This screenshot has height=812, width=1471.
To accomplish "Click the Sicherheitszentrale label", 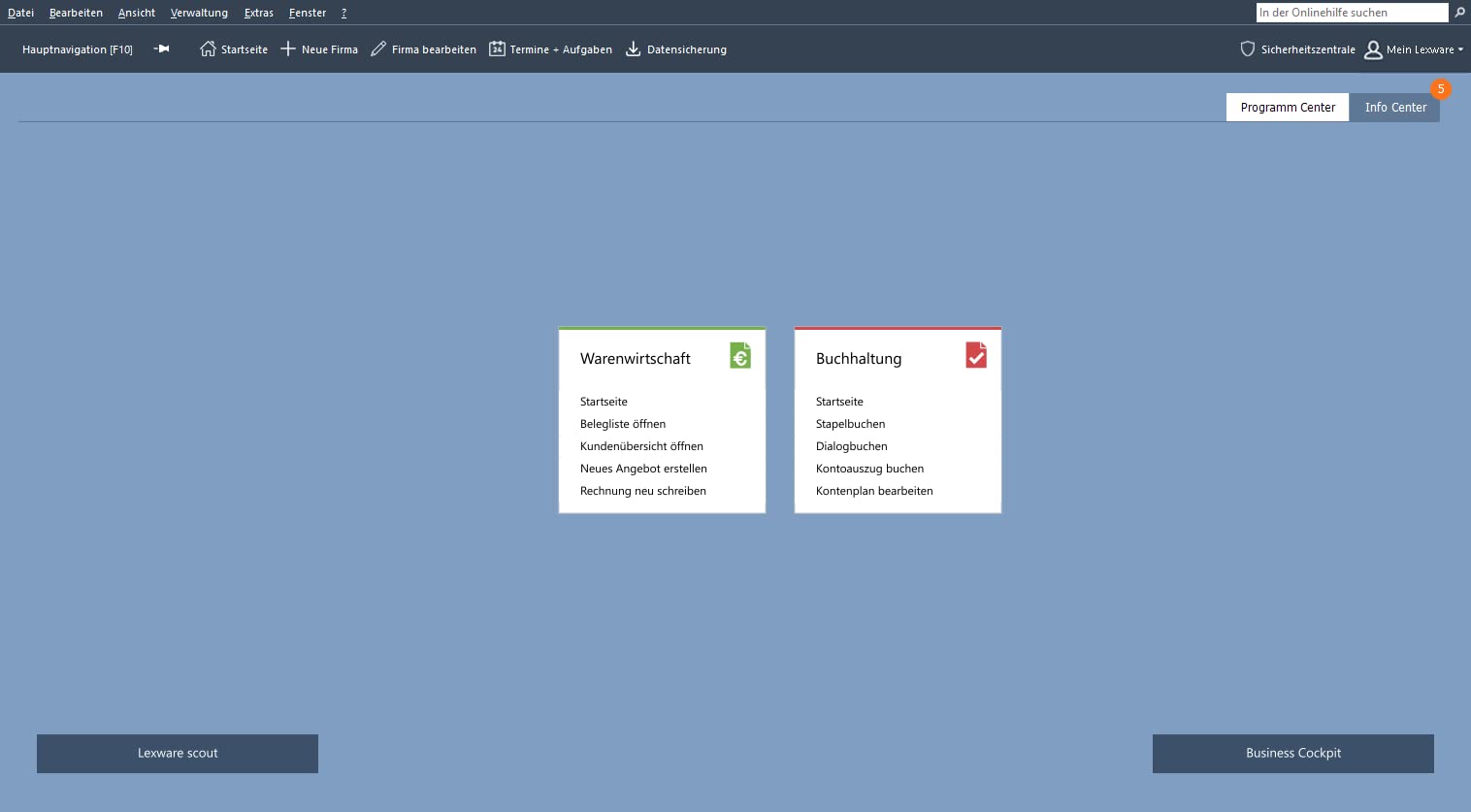I will click(1308, 49).
